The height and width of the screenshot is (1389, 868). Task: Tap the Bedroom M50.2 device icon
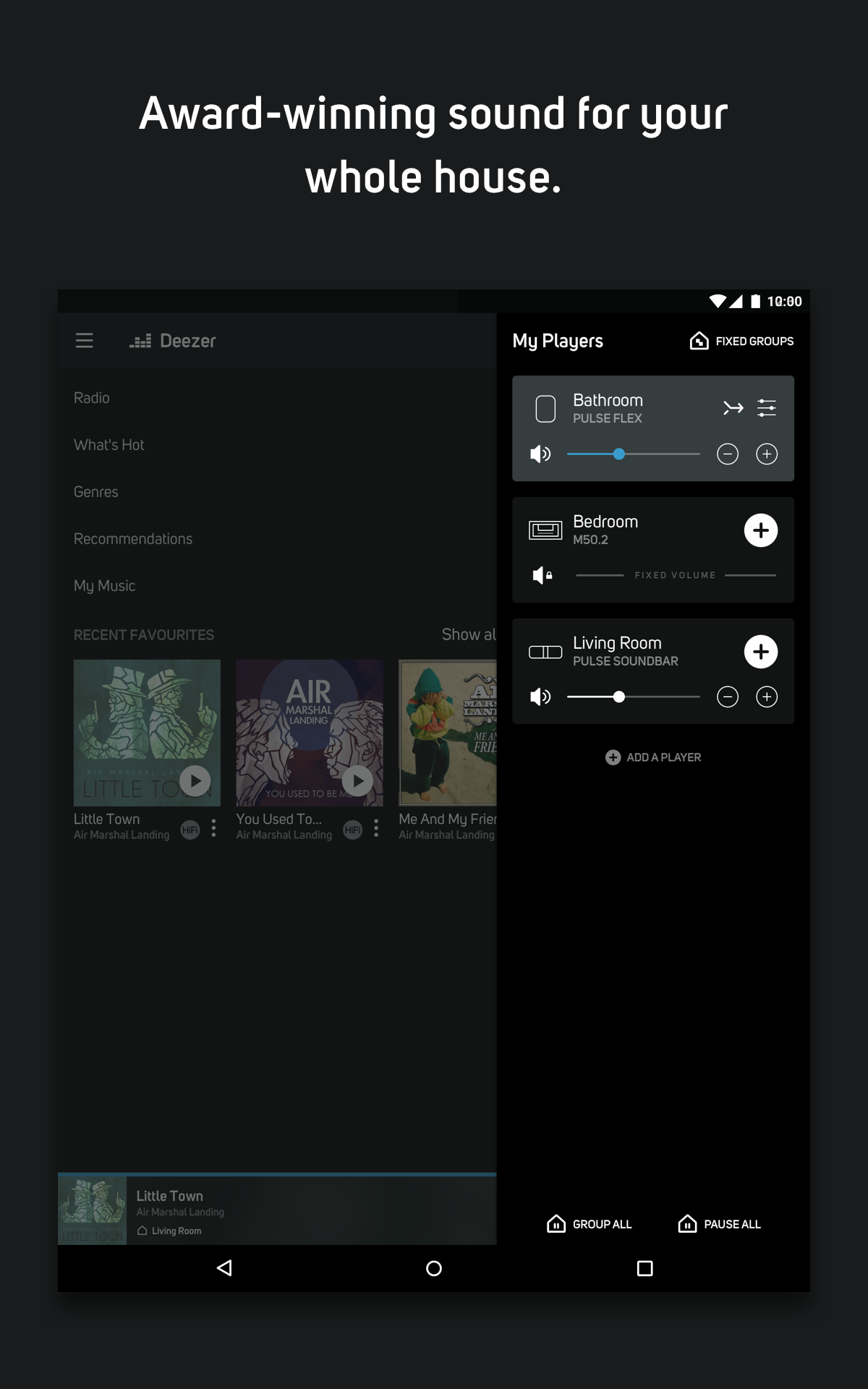[x=545, y=530]
